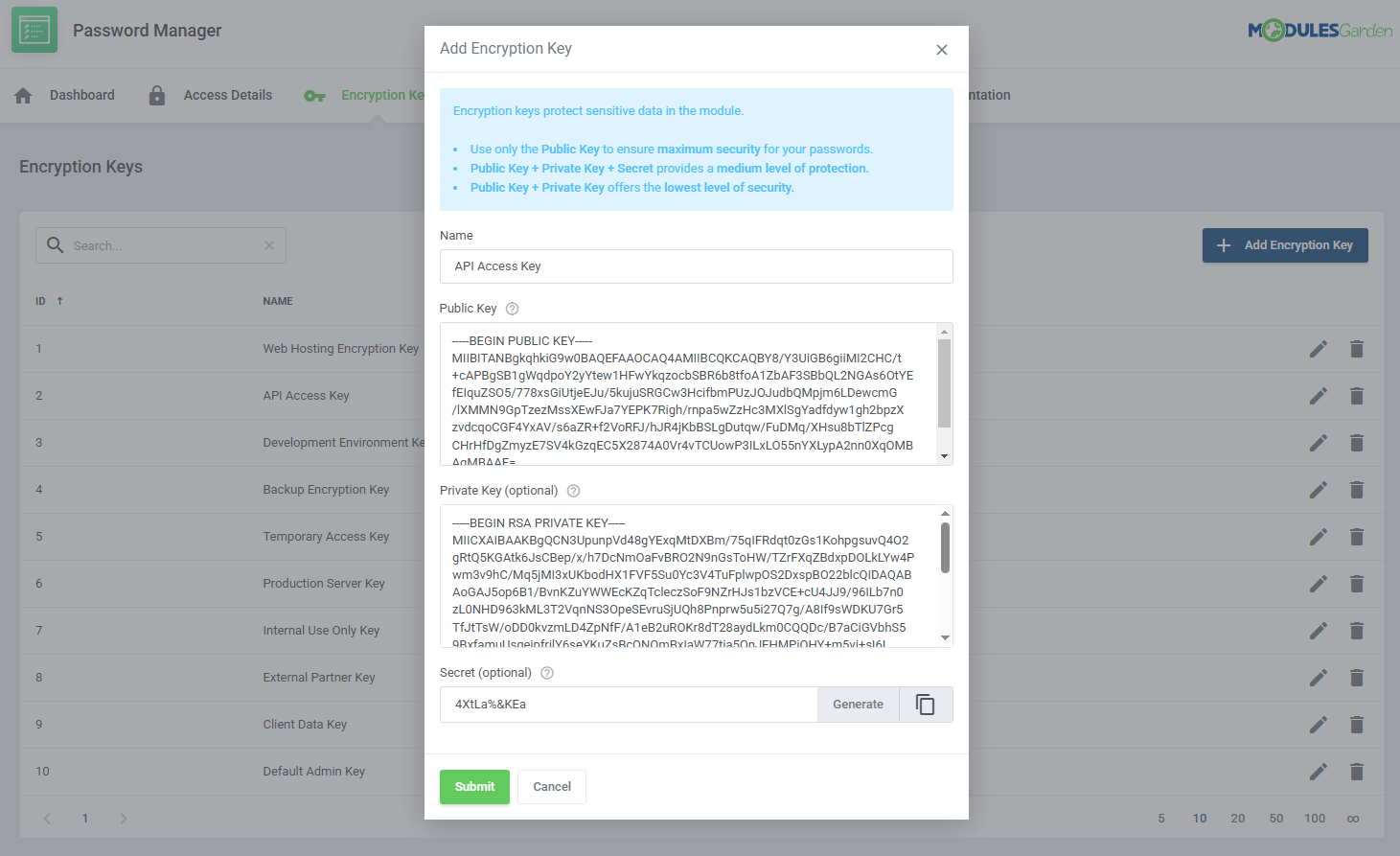This screenshot has height=856, width=1400.
Task: Click Cancel to dismiss the form
Action: (x=551, y=787)
